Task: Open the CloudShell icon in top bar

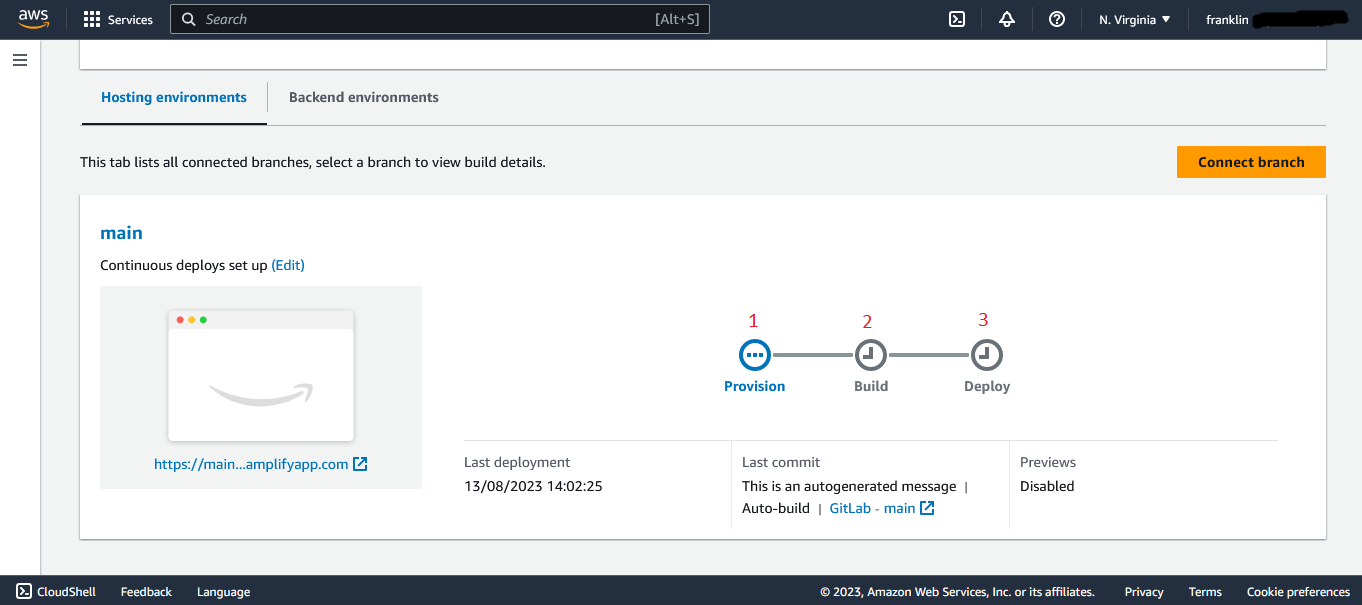Action: coord(957,19)
